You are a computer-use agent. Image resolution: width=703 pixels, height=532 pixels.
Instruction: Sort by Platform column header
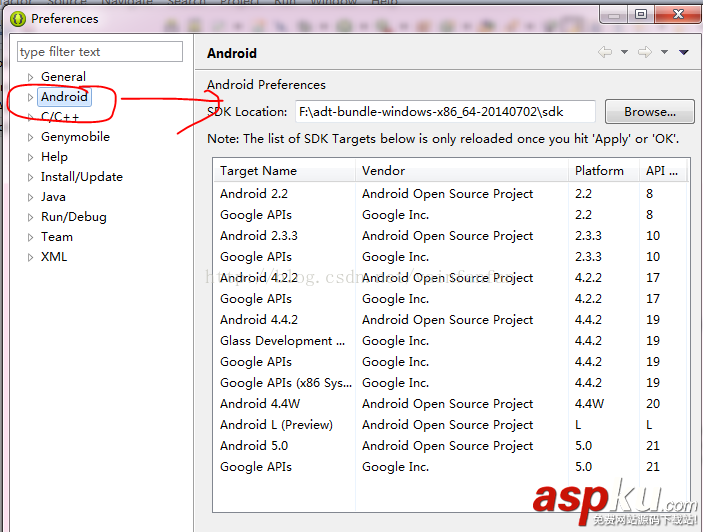pyautogui.click(x=604, y=171)
